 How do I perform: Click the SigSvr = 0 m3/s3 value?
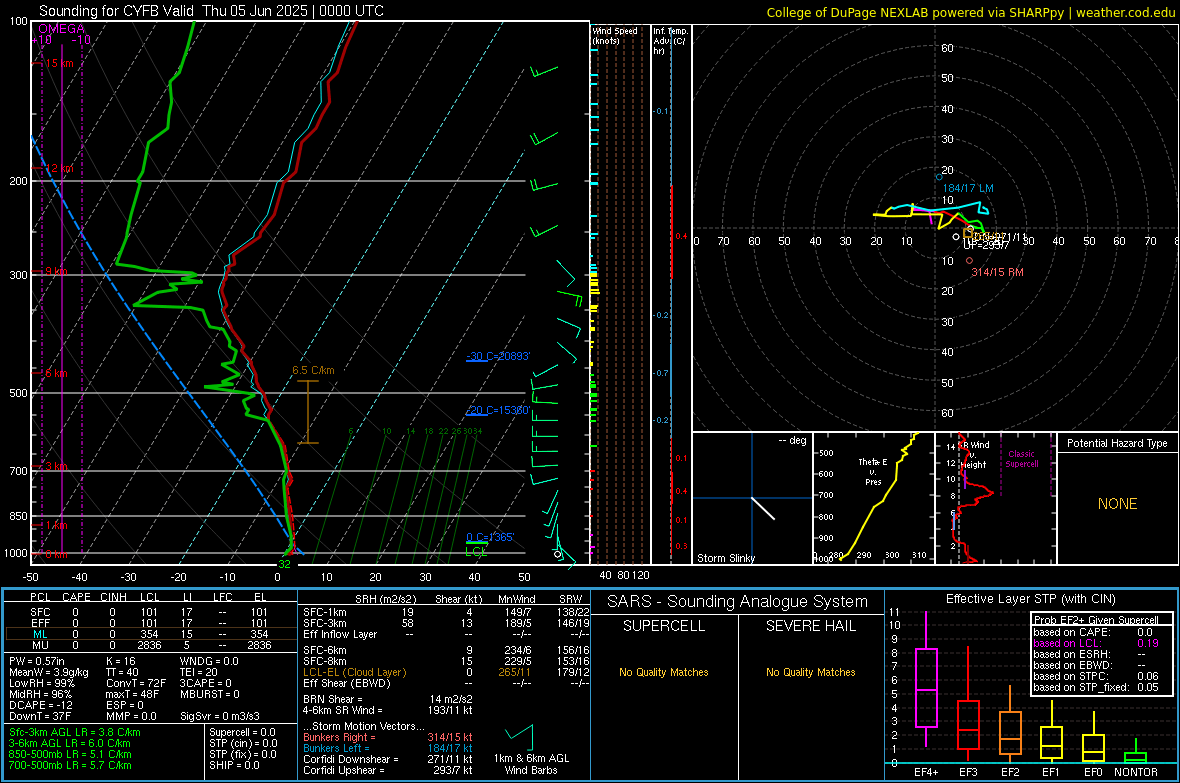click(x=220, y=716)
